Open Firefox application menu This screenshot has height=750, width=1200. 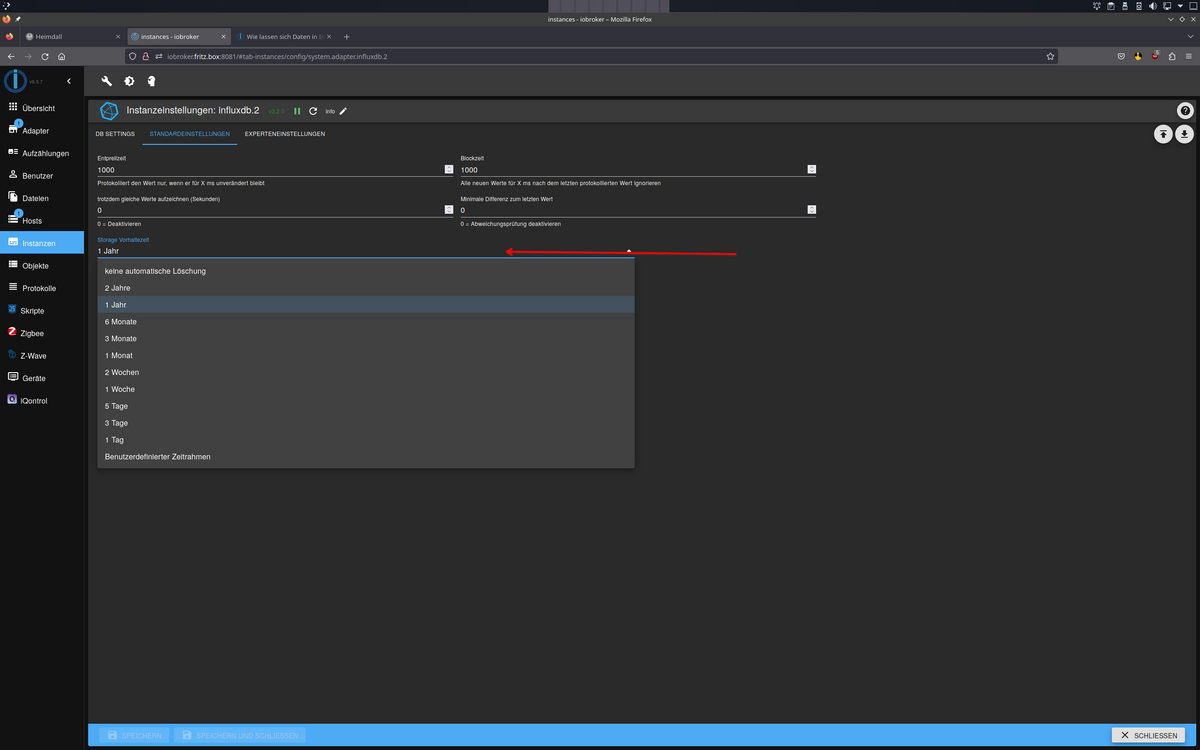point(1187,56)
